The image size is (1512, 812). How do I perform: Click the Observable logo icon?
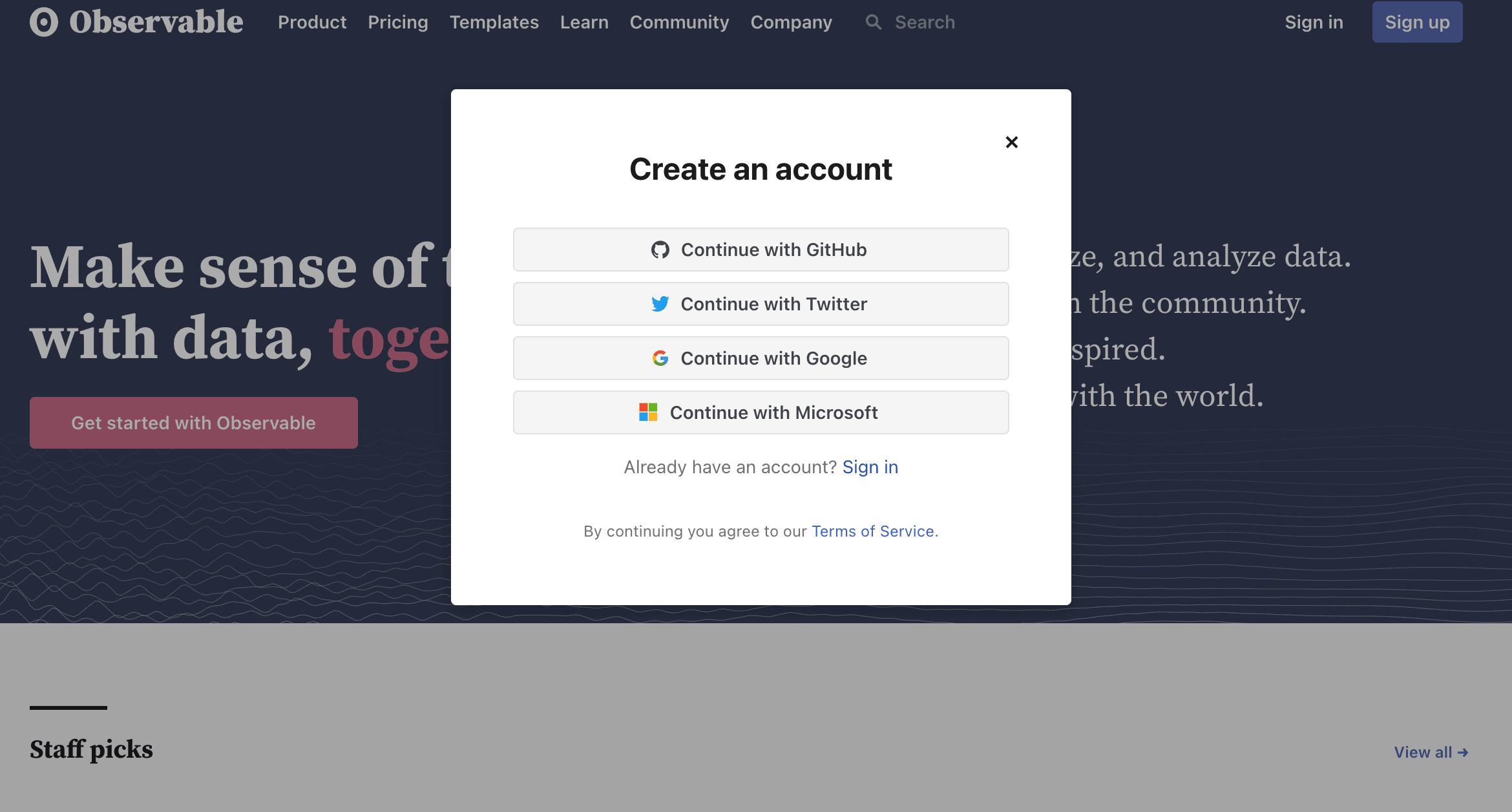tap(44, 22)
